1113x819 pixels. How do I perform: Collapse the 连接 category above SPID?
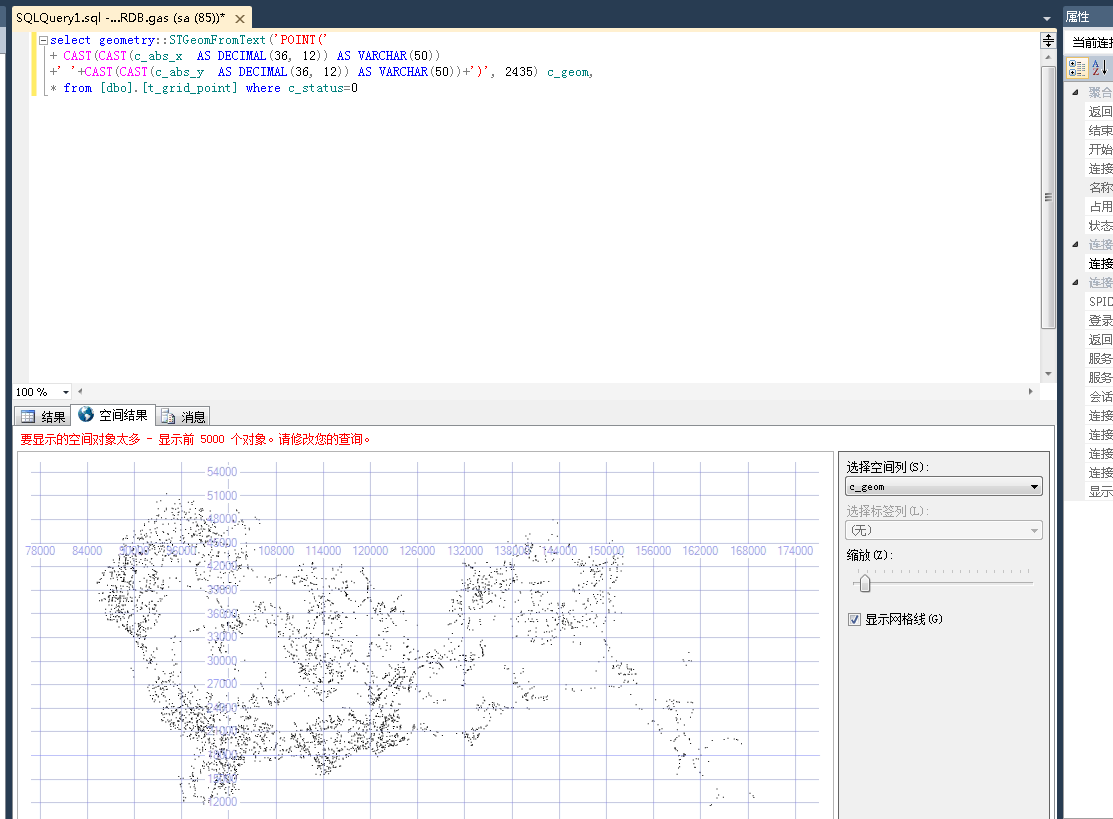(1075, 282)
